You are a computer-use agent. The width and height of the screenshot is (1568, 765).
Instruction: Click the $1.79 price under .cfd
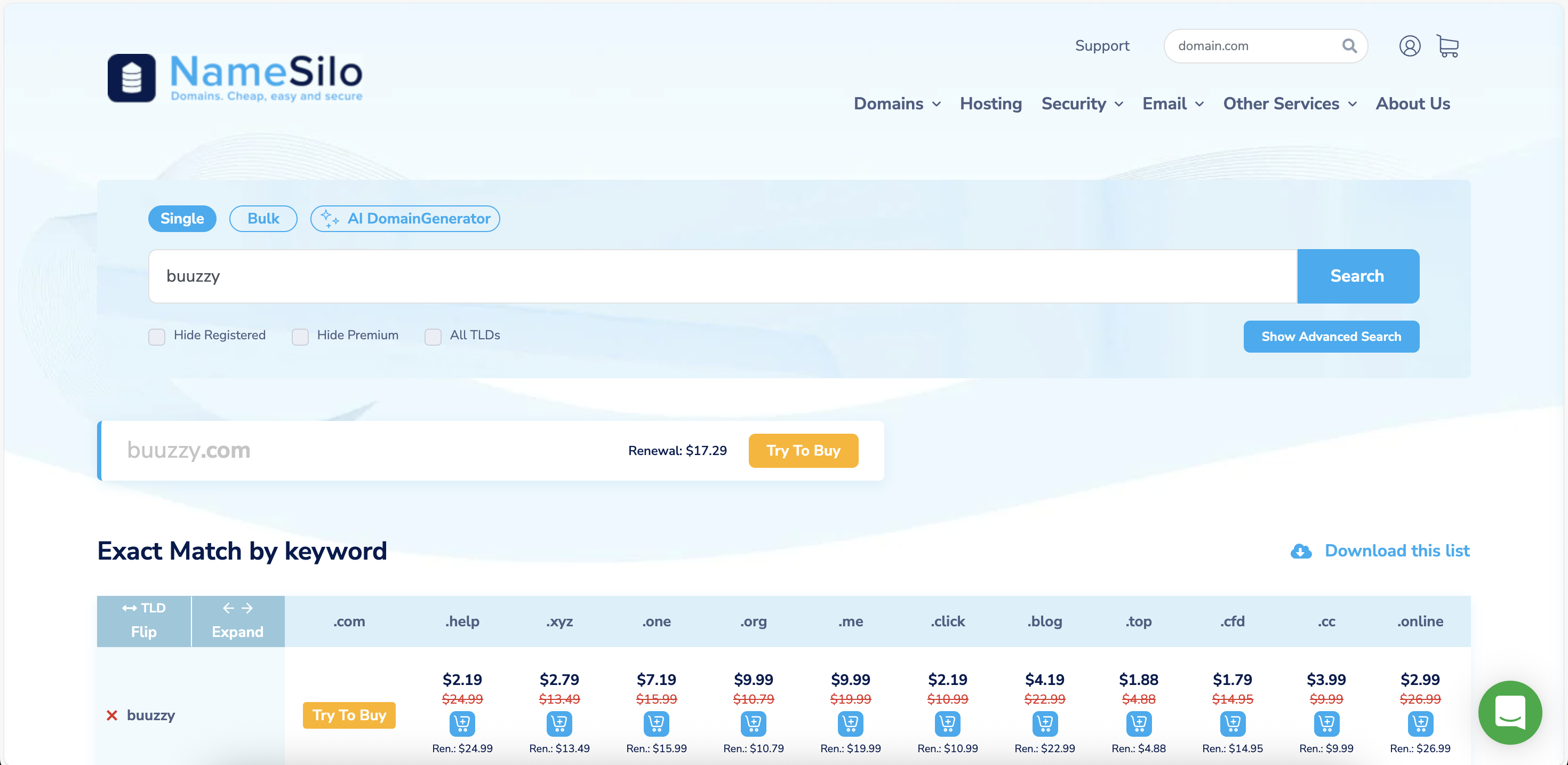[x=1232, y=679]
